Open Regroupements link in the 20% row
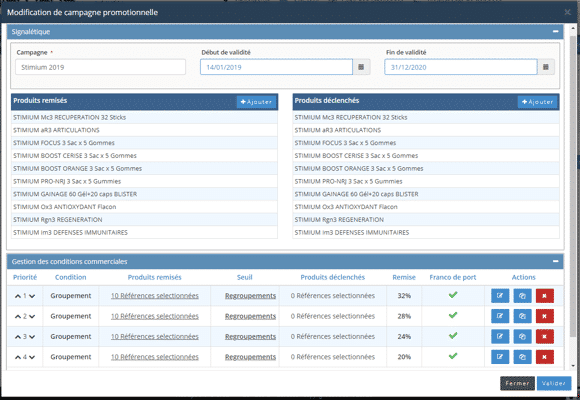 [250, 357]
